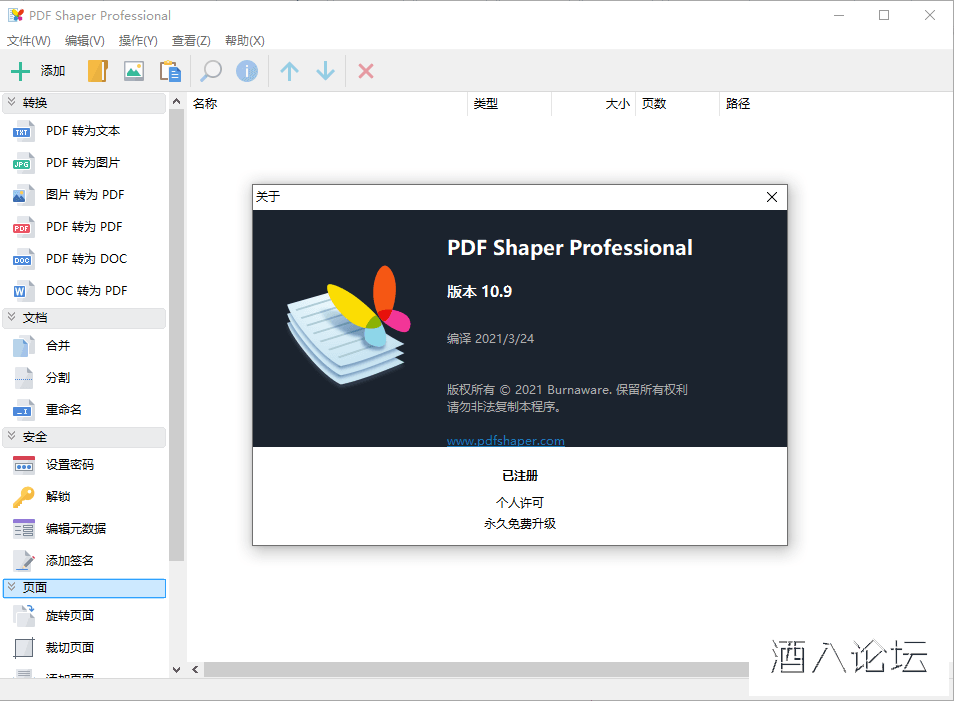Collapse the 页面 section header
954x701 pixels.
(84, 588)
